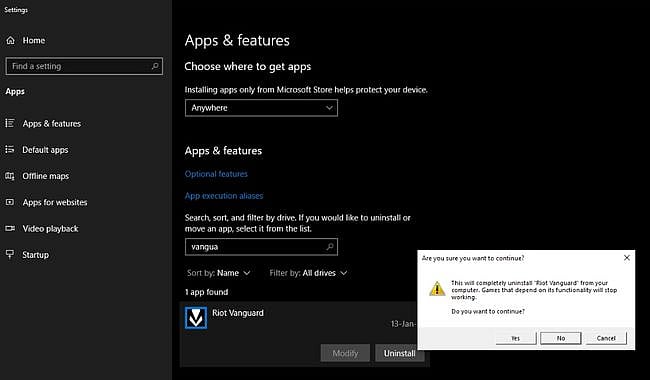Open the Filter by All drives dropdown
650x380 pixels.
click(308, 273)
